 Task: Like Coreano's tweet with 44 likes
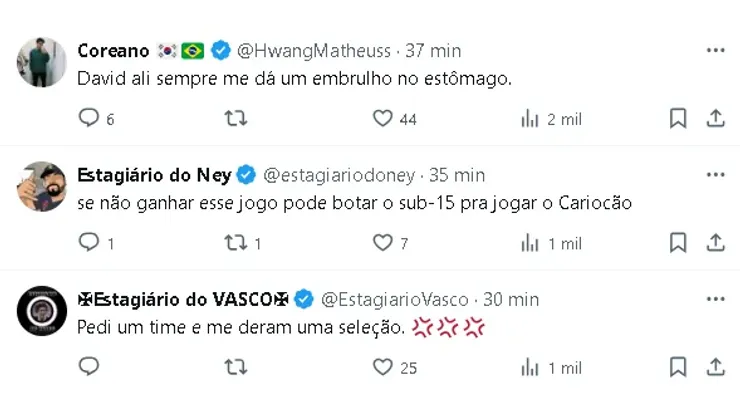tap(382, 118)
